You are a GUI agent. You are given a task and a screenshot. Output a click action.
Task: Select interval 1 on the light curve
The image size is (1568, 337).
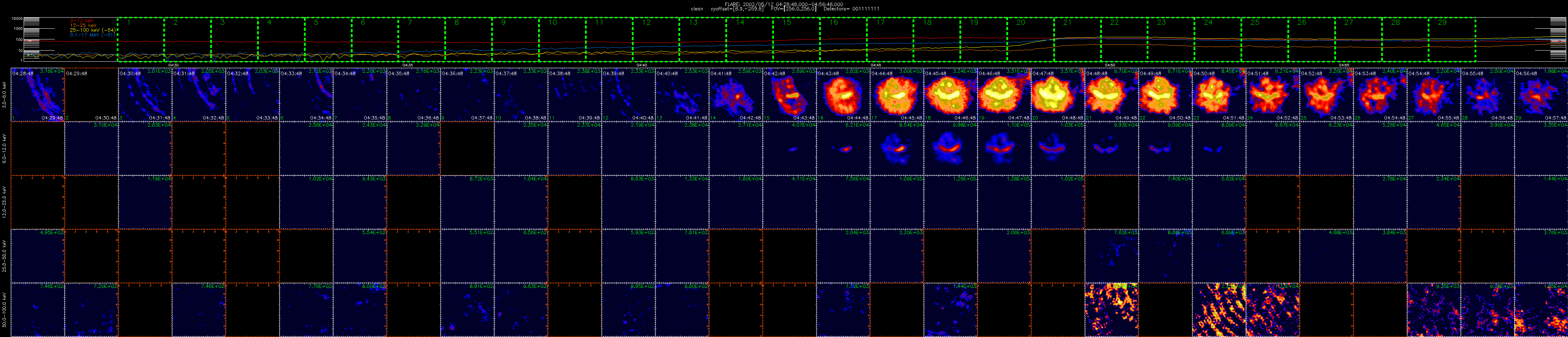[x=141, y=39]
